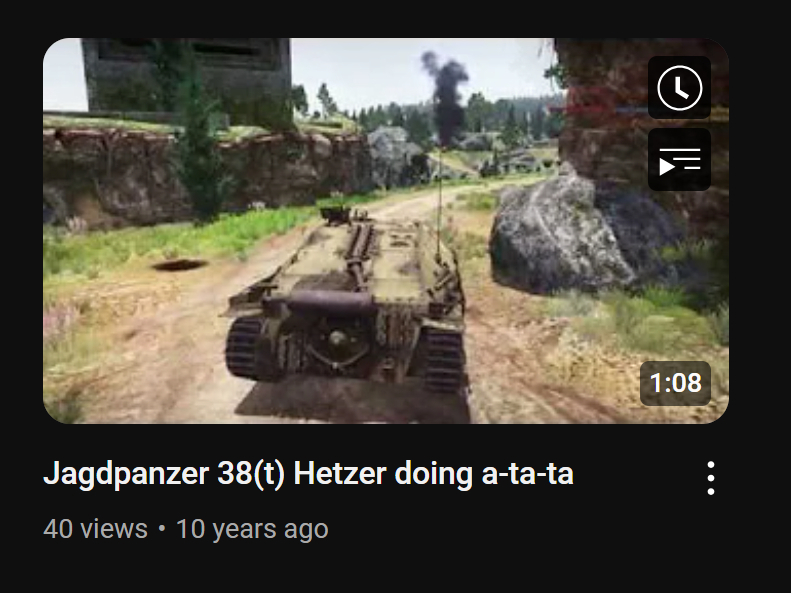Screen dimensions: 791x593
Task: Add the video to queue
Action: (x=679, y=159)
